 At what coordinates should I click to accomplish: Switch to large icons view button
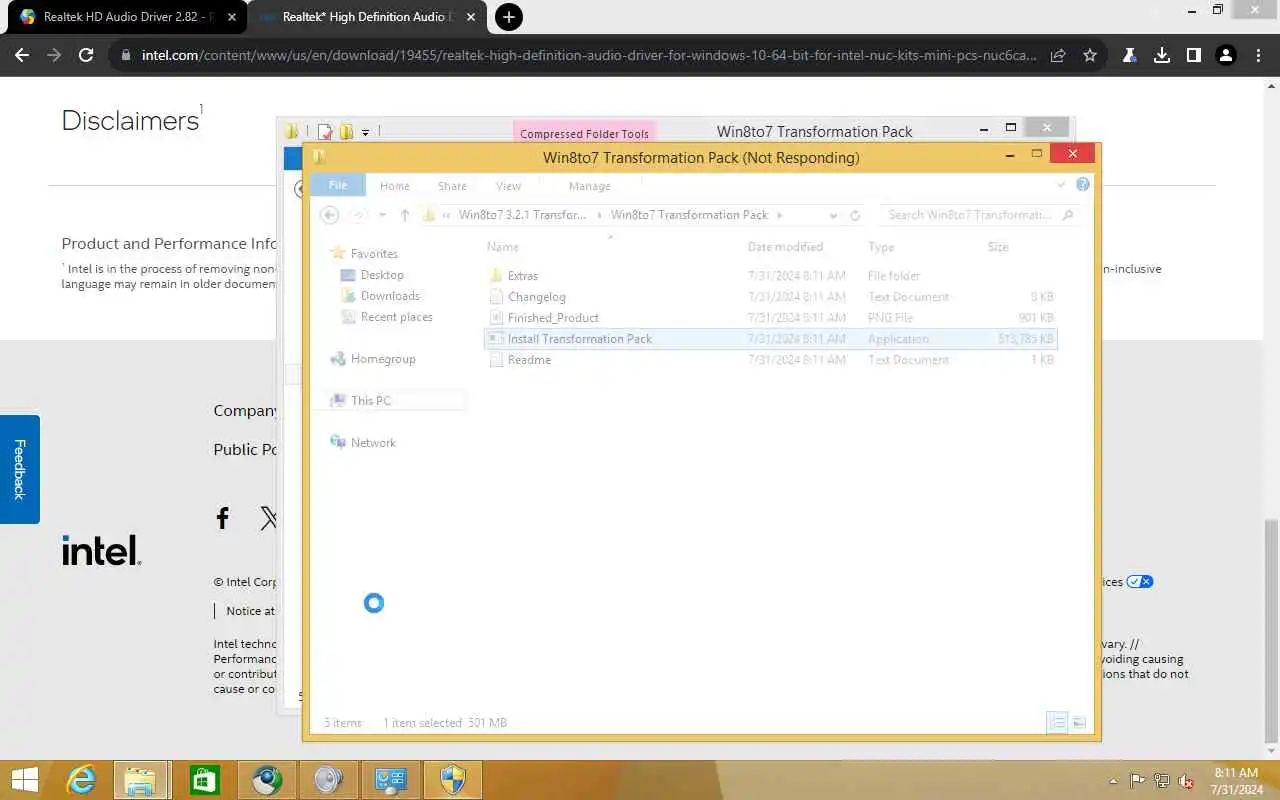pos(1079,723)
